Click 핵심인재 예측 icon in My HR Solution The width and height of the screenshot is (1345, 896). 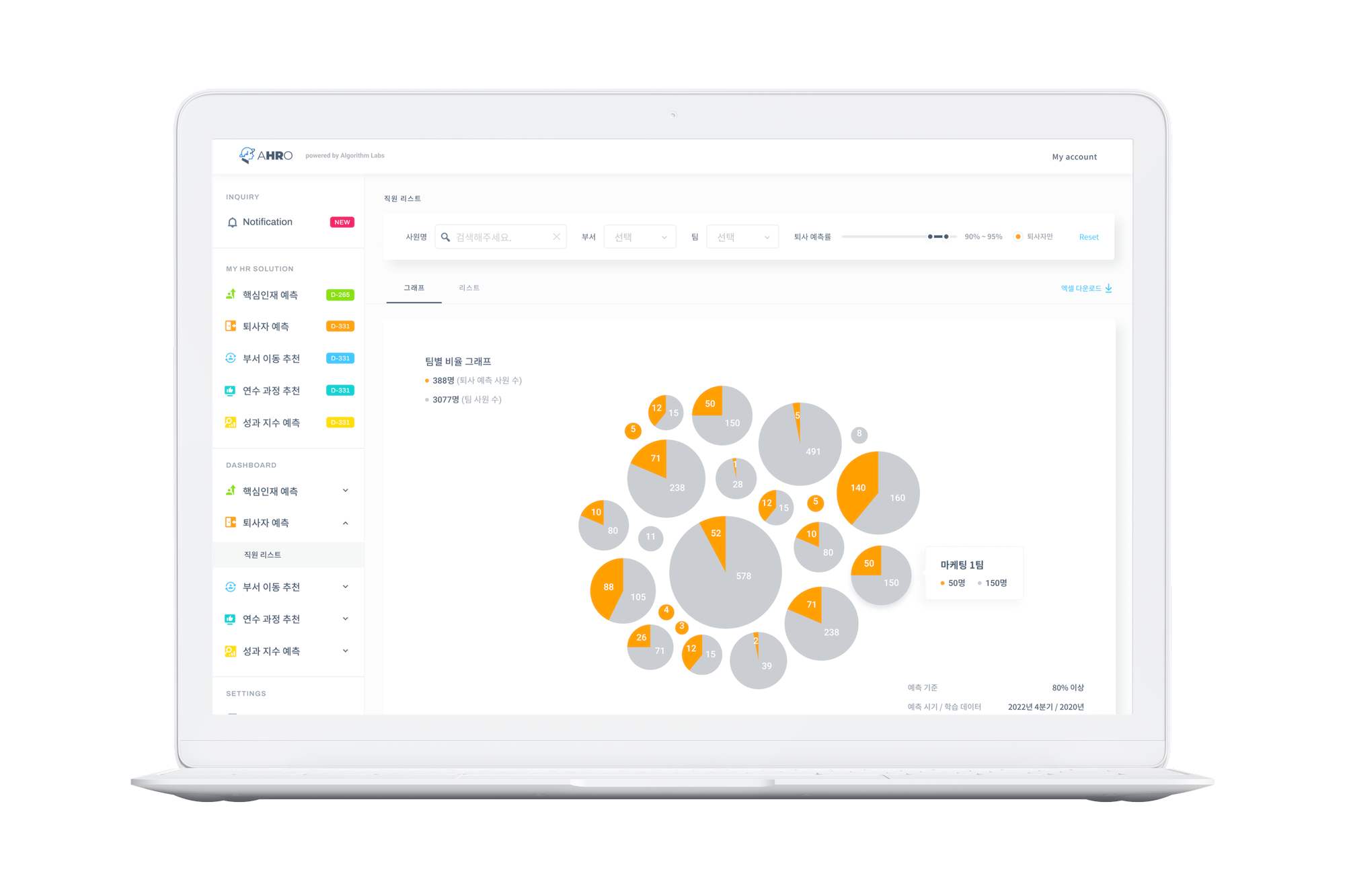tap(231, 294)
